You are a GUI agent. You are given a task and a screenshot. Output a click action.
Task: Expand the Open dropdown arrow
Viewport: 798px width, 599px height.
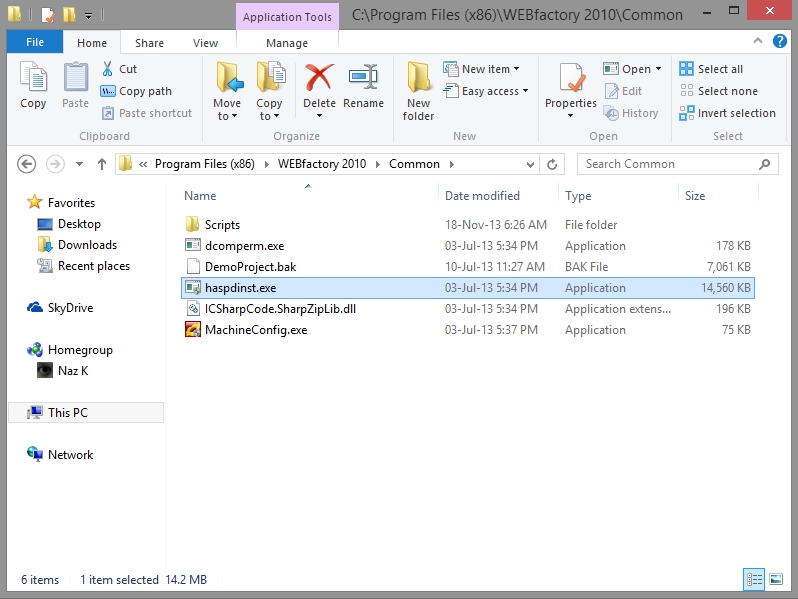(x=659, y=69)
